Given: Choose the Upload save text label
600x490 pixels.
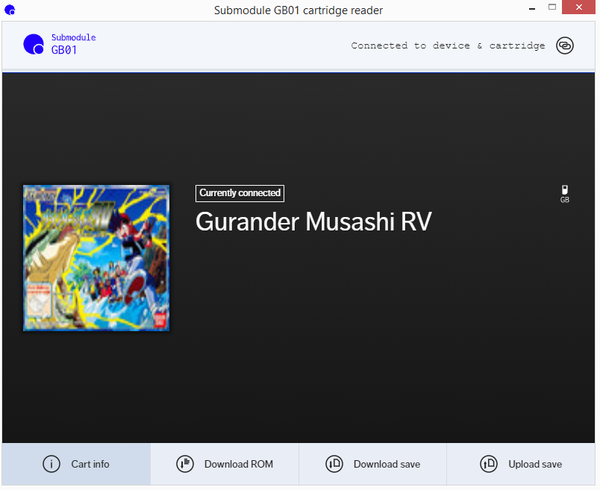Looking at the screenshot, I should tap(535, 464).
